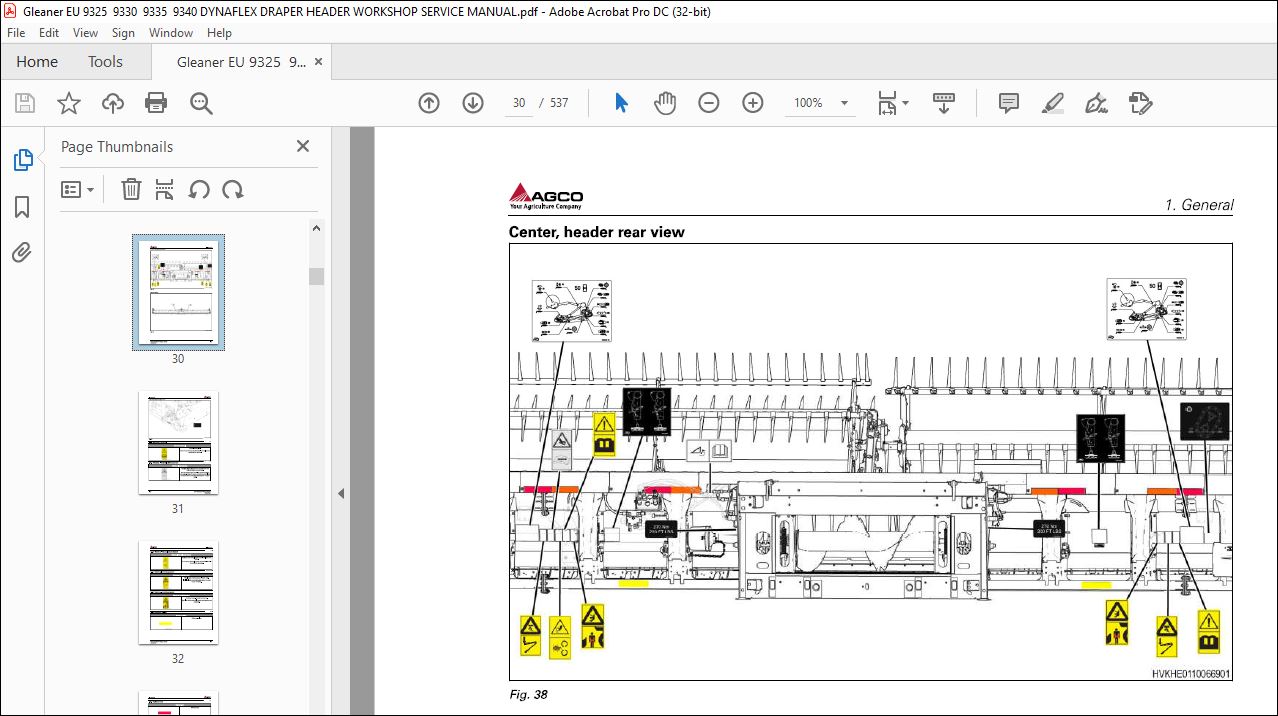Go to the next page with the down arrow
Viewport: 1278px width, 716px height.
[473, 103]
